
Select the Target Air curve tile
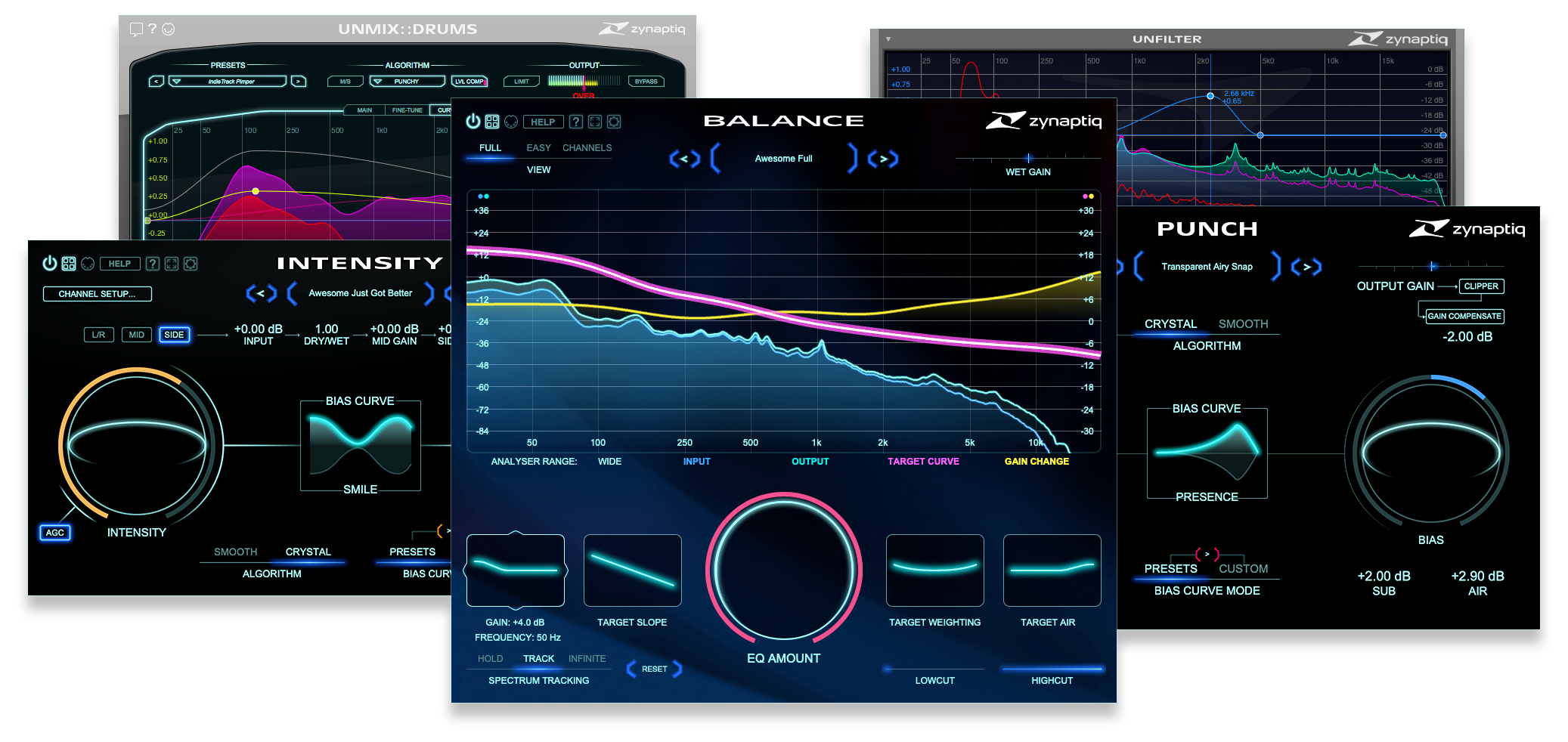click(1052, 570)
